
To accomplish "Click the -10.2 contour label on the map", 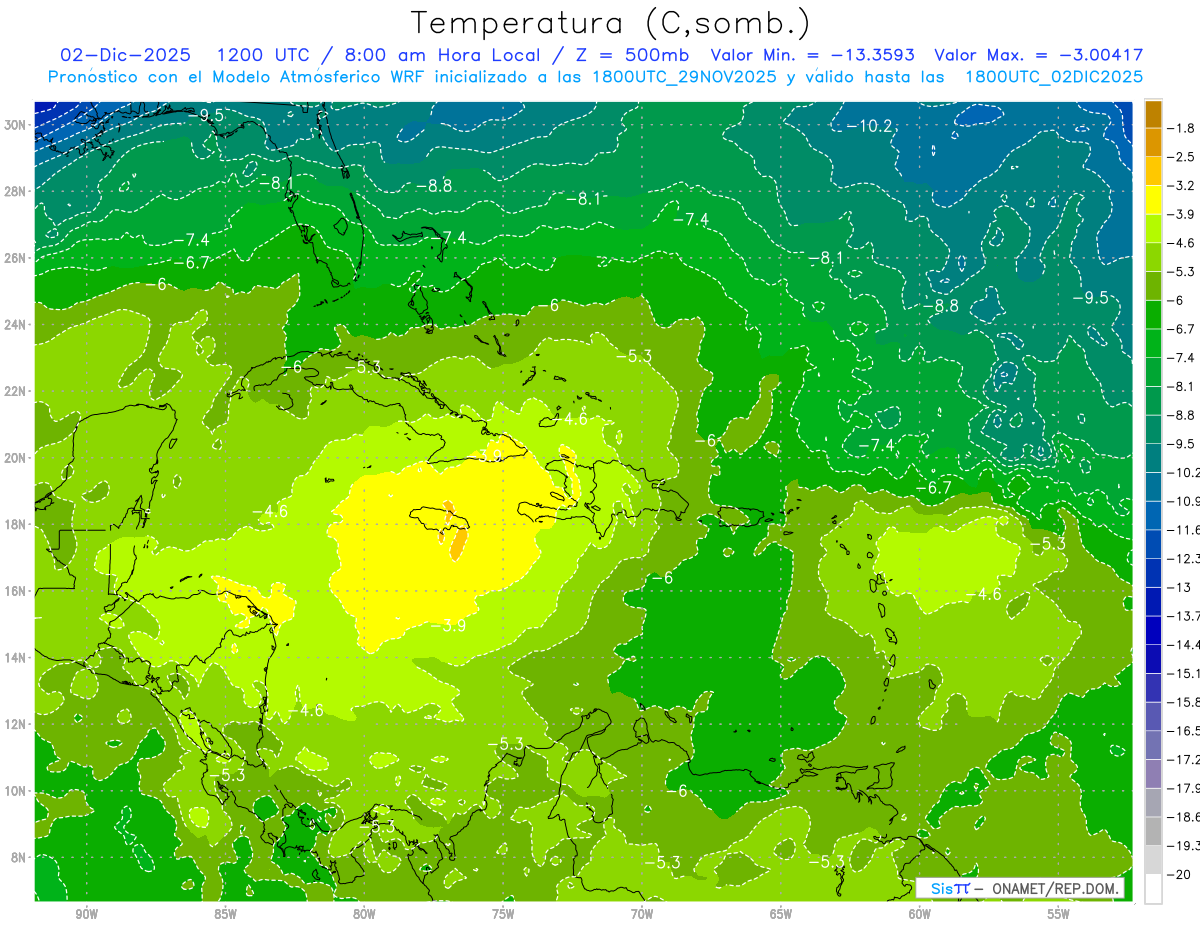I will click(x=869, y=126).
